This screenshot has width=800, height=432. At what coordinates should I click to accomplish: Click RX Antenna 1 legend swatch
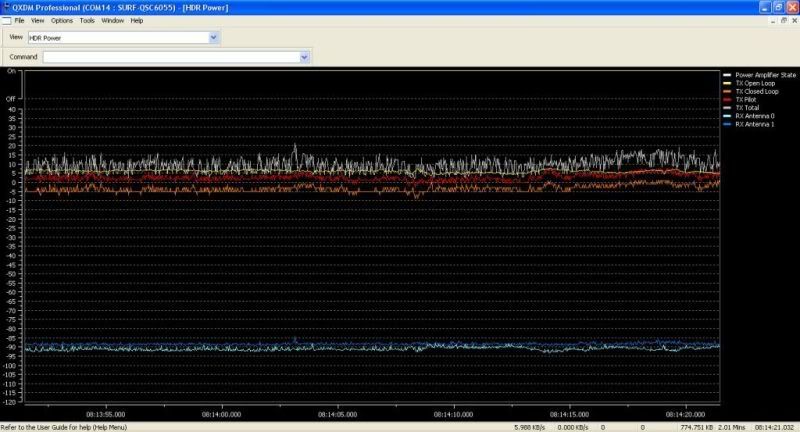tap(727, 124)
